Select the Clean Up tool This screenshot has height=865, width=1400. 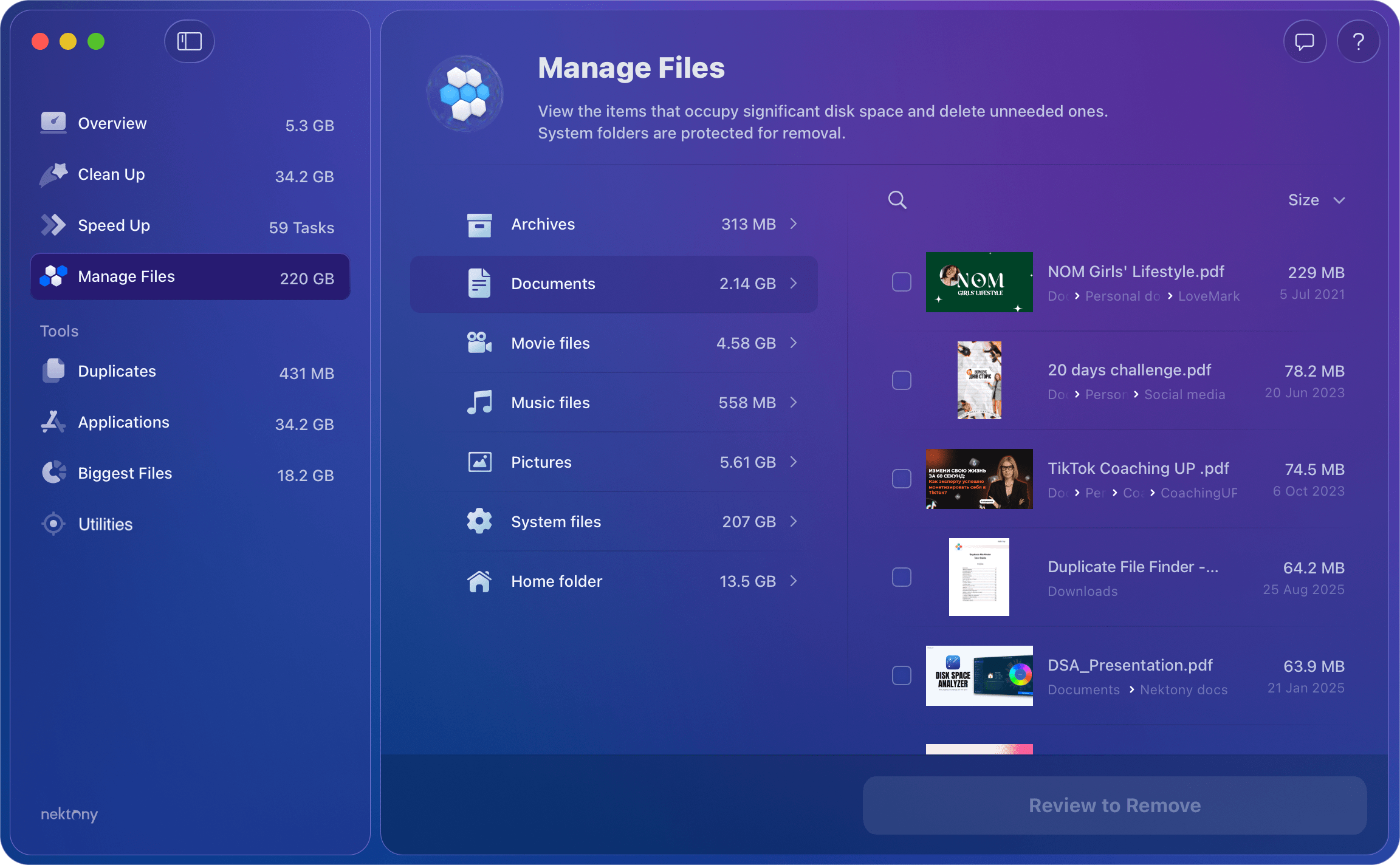click(110, 174)
